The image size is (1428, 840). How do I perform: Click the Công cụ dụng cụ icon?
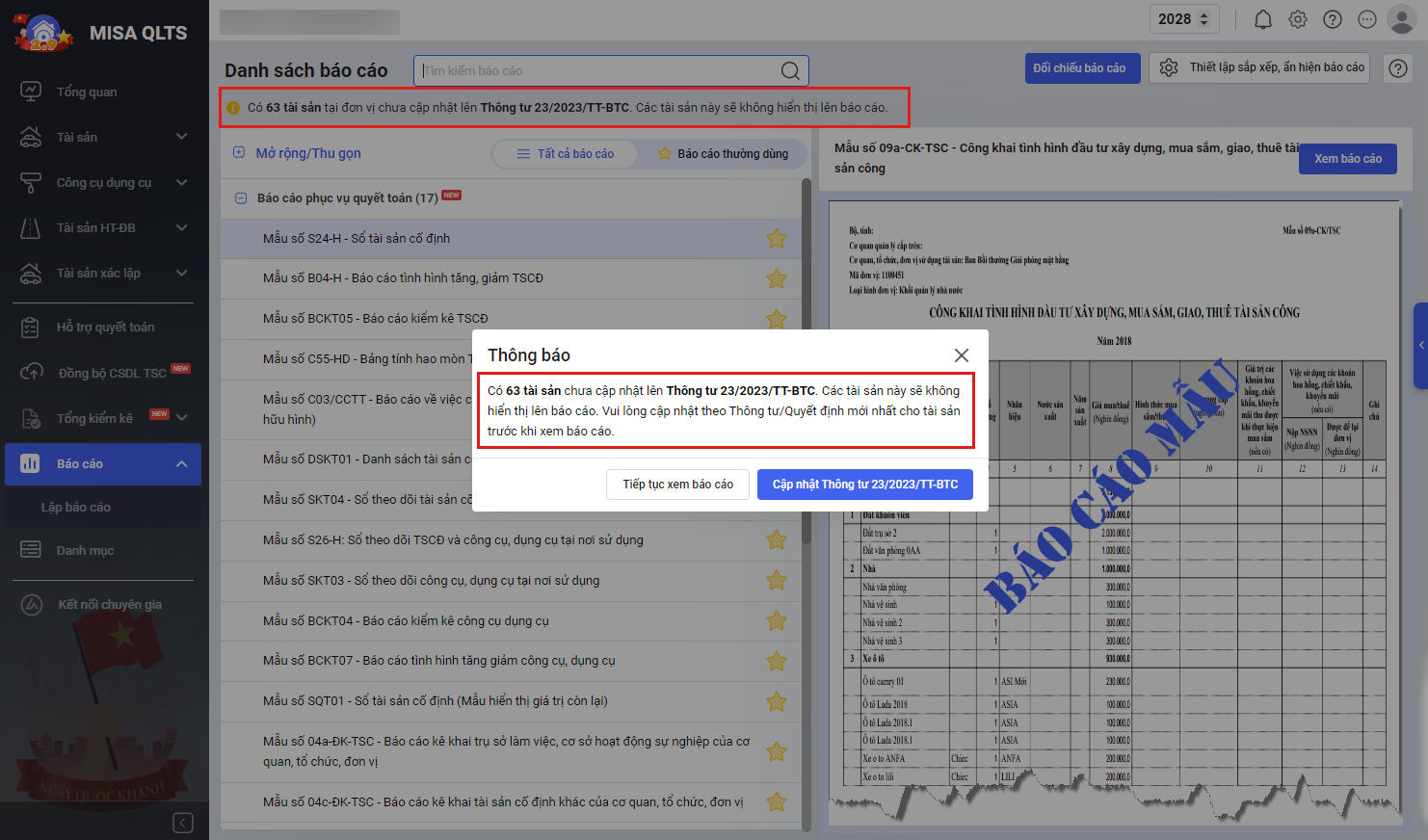[31, 182]
